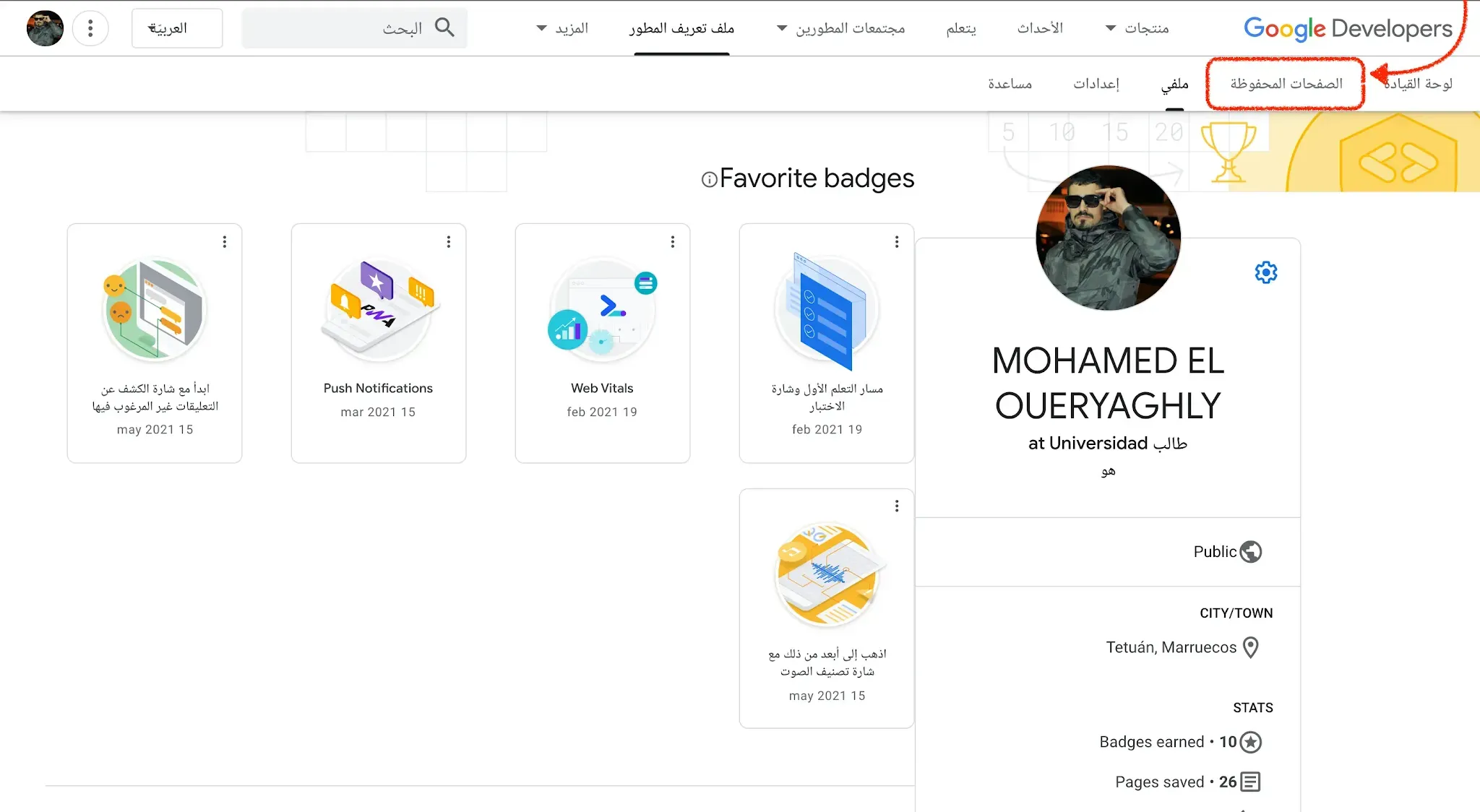This screenshot has width=1480, height=812.
Task: Click the blue checklist learning-path badge image
Action: click(827, 311)
